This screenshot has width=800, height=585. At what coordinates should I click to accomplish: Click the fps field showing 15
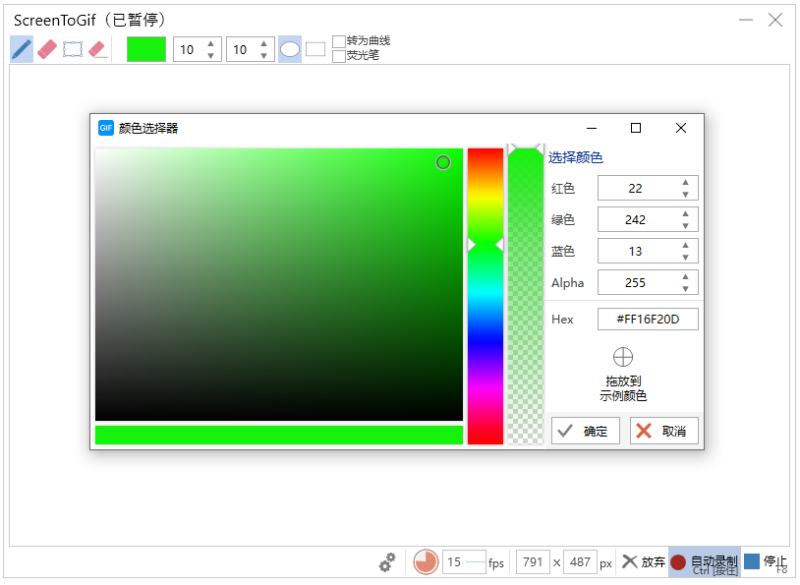[x=463, y=562]
